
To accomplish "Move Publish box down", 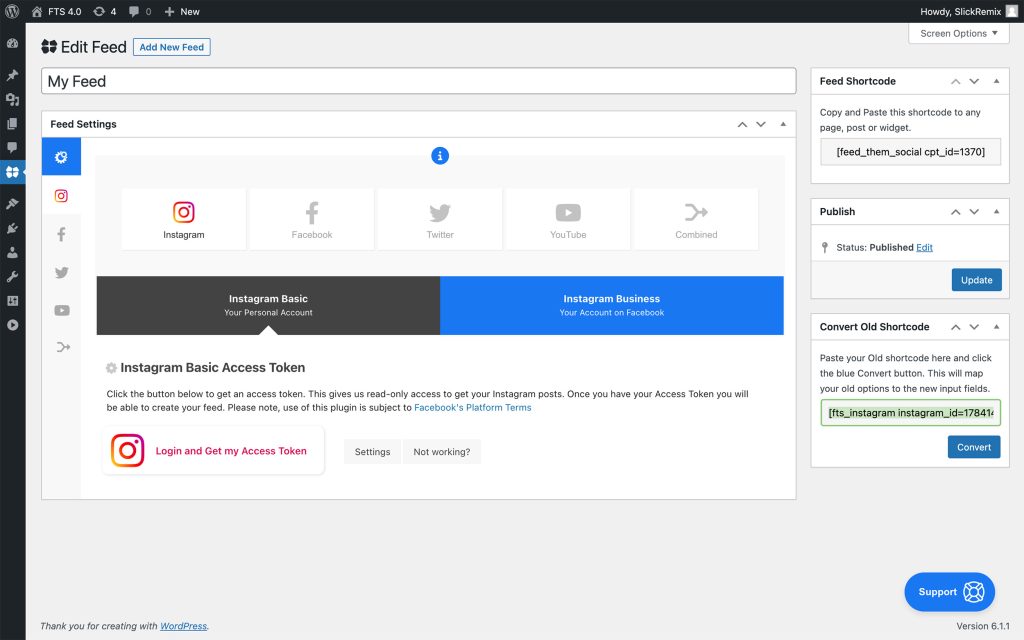I will [x=974, y=212].
